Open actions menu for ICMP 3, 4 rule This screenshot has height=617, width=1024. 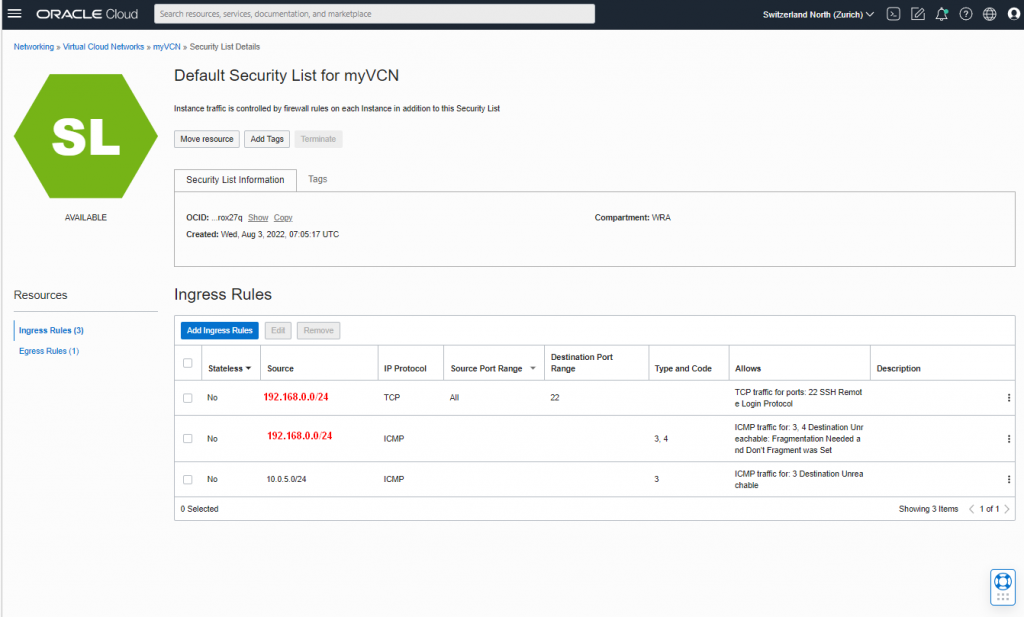tap(1009, 439)
